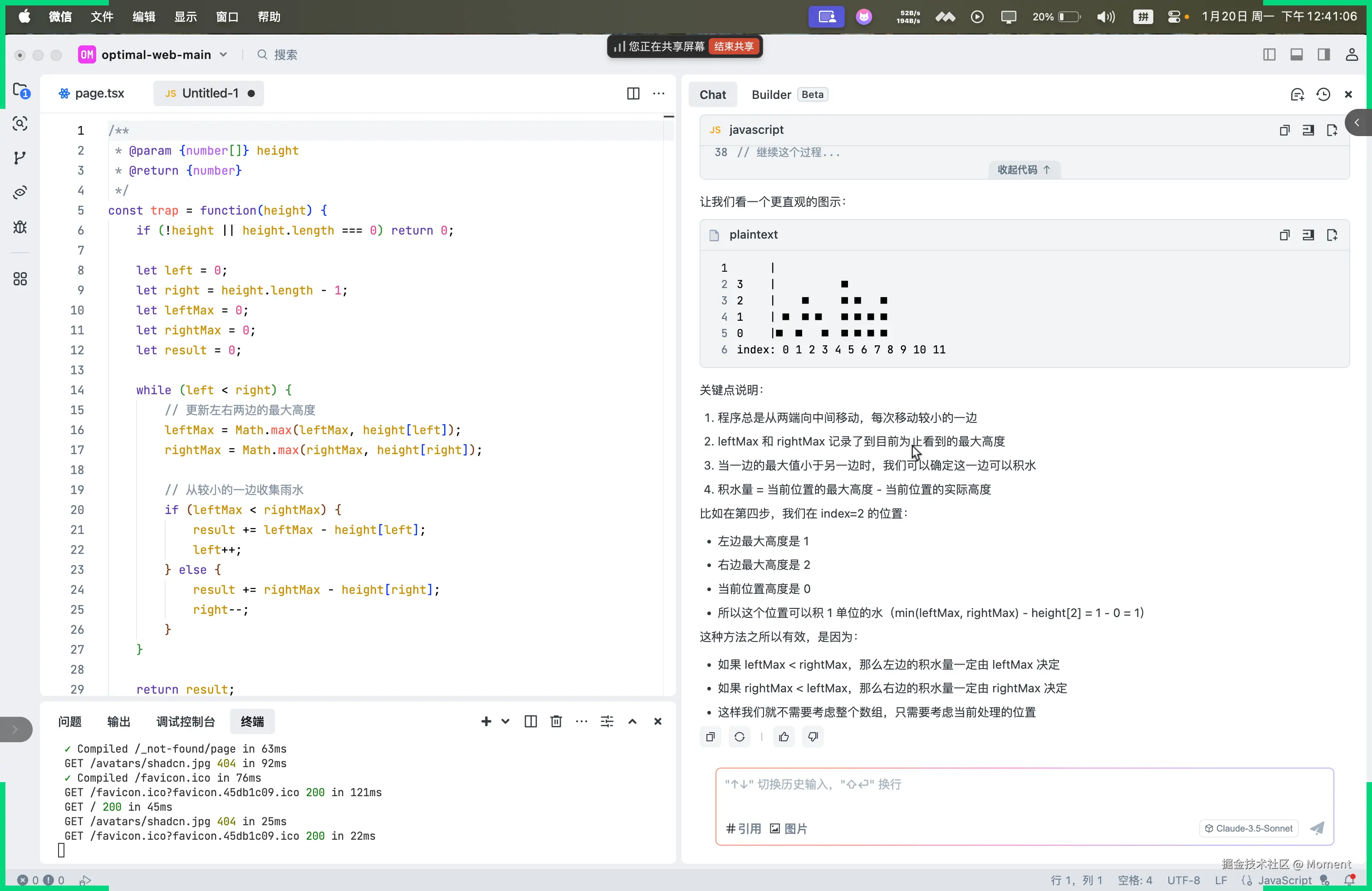Open the 输出 panel tab
Screen dimensions: 1372x891
click(119, 722)
